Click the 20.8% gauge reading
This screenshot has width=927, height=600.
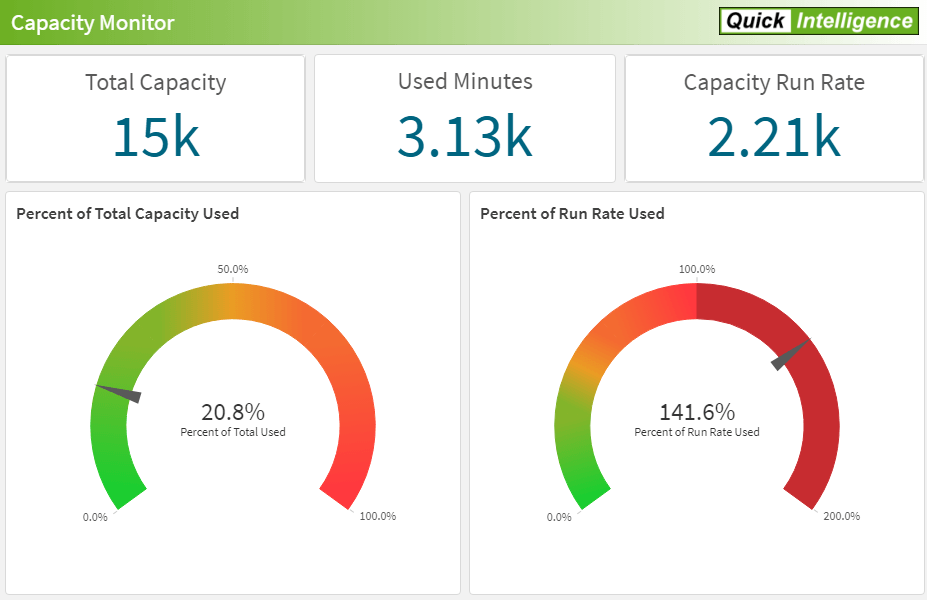pyautogui.click(x=233, y=412)
